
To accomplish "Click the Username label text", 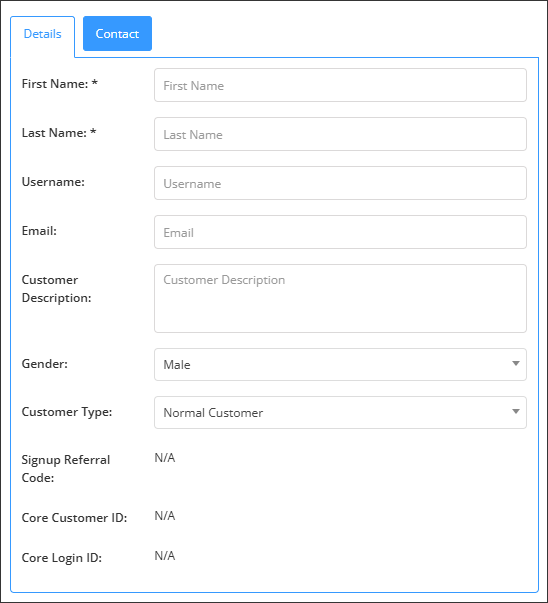I will coord(53,182).
